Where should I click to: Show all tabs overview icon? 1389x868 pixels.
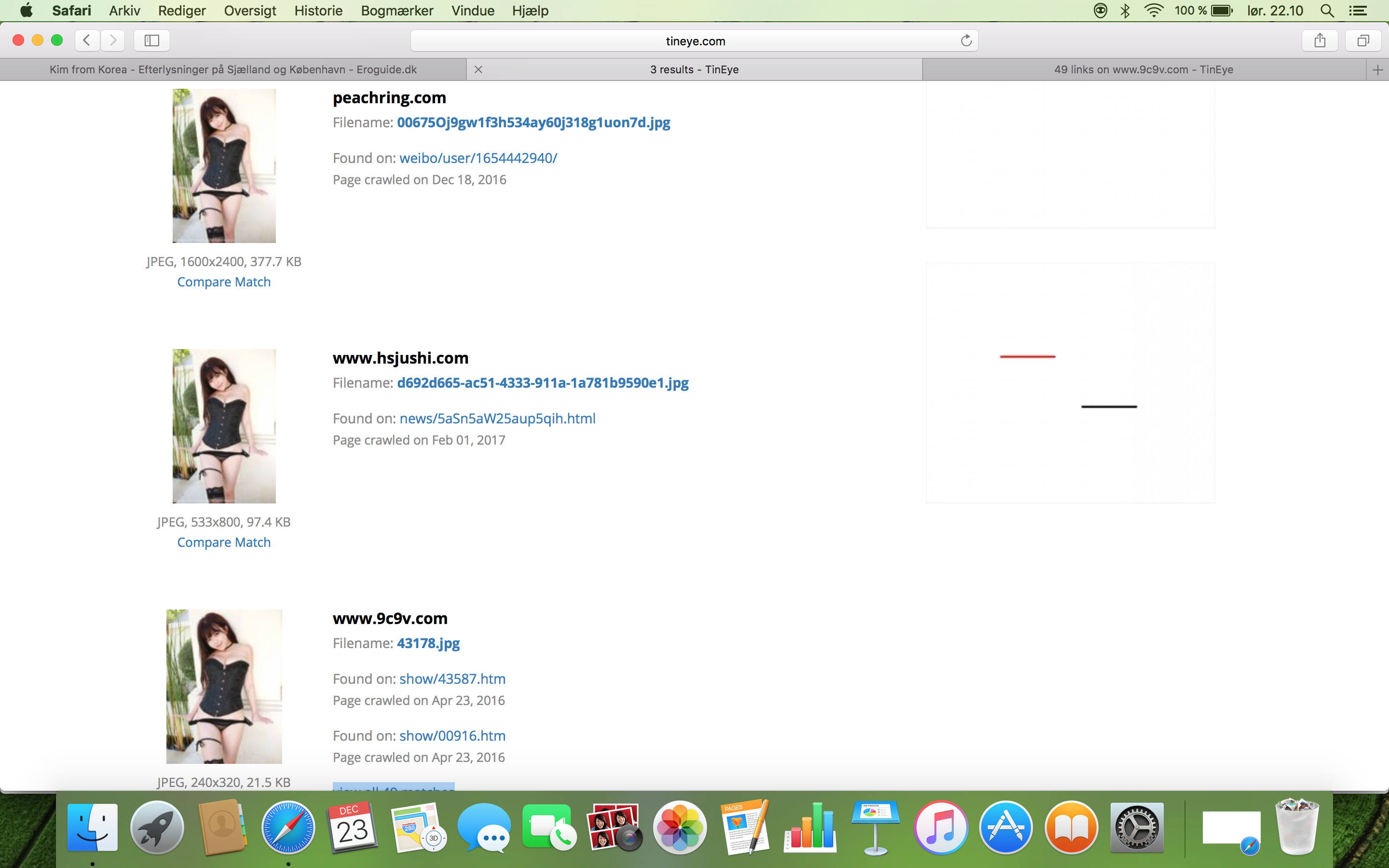click(x=1363, y=40)
